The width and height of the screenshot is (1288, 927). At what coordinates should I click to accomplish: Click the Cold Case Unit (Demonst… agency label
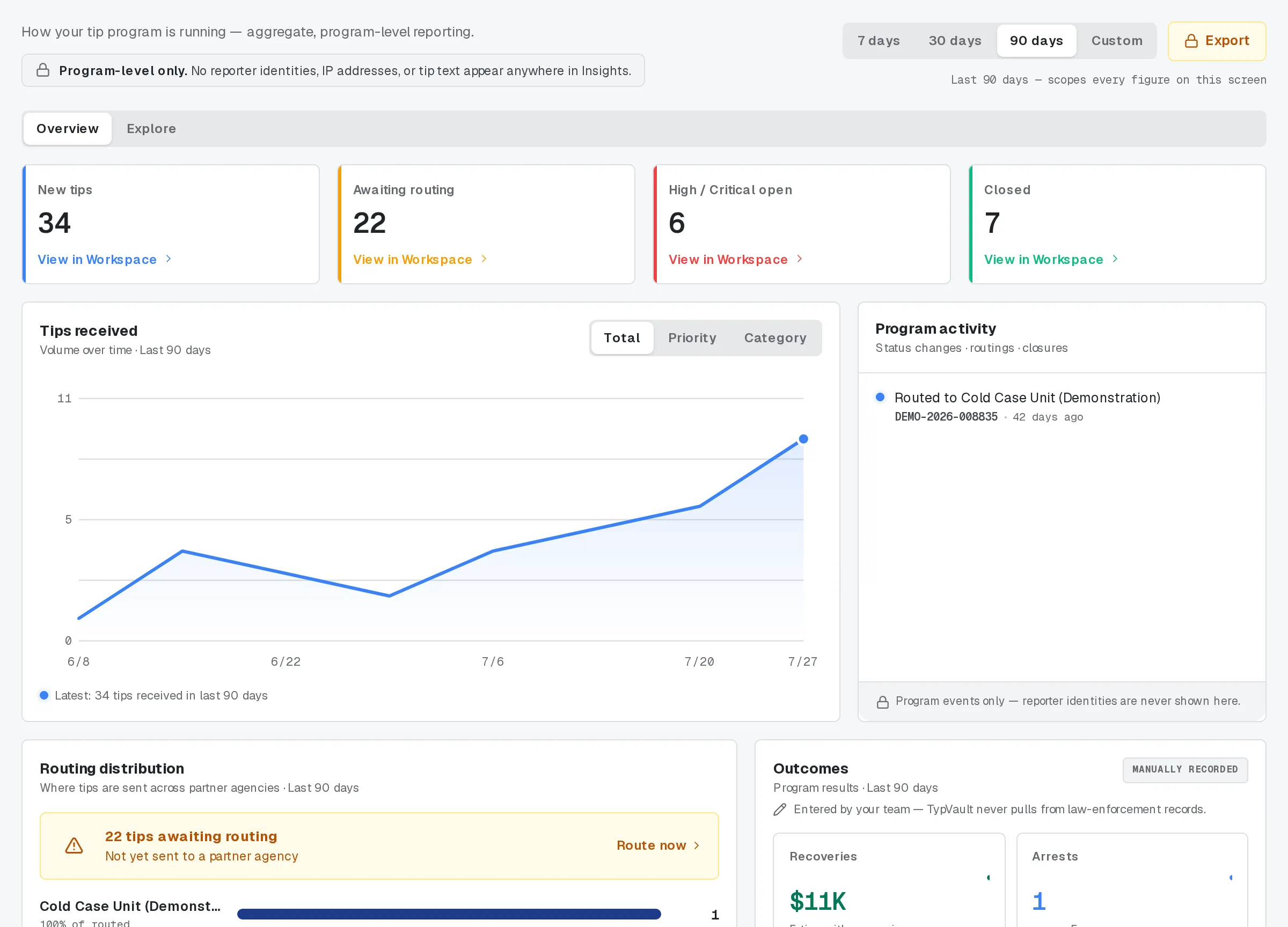point(130,906)
